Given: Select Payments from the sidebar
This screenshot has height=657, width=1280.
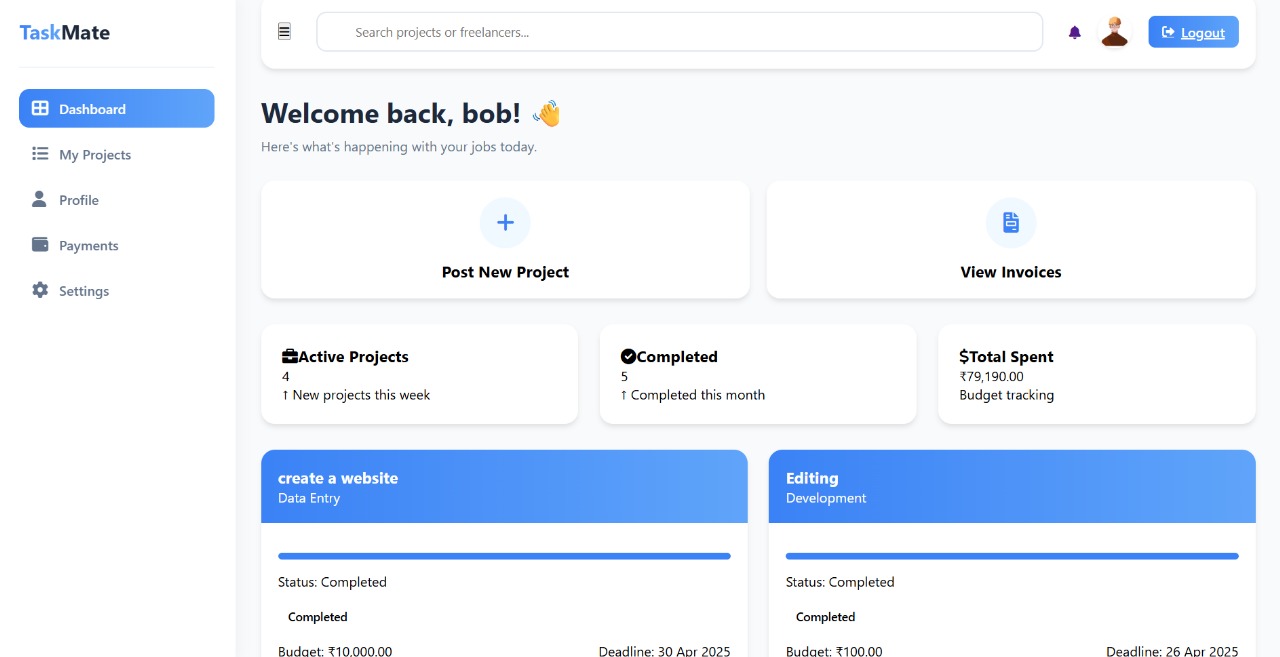Looking at the screenshot, I should coord(89,245).
